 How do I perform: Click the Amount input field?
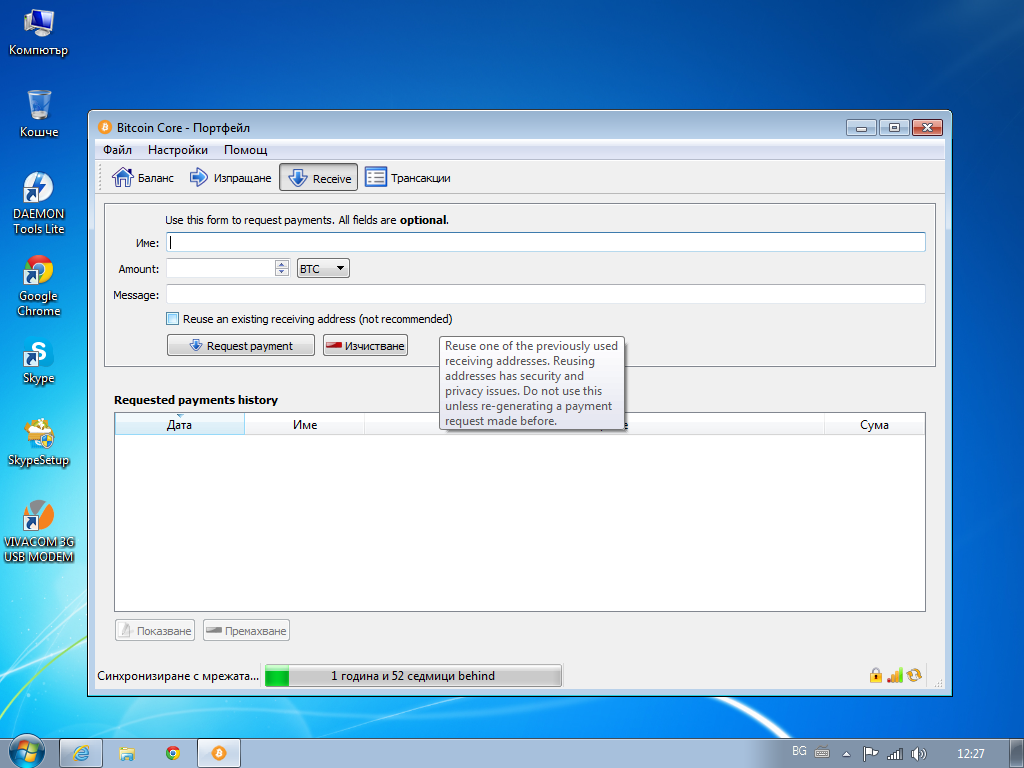coord(220,268)
